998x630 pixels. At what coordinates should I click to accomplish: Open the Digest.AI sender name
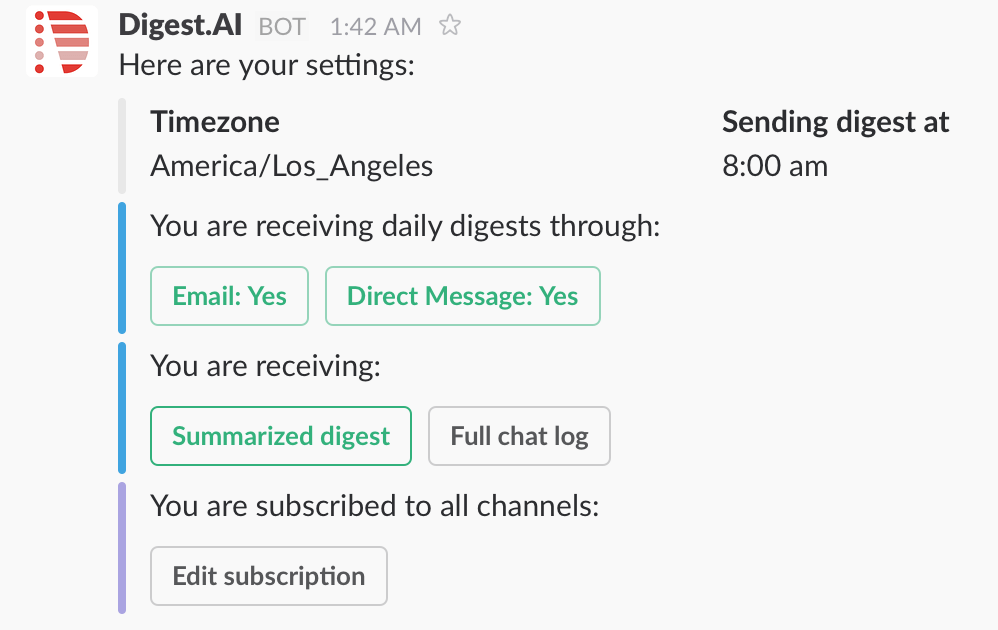(180, 25)
